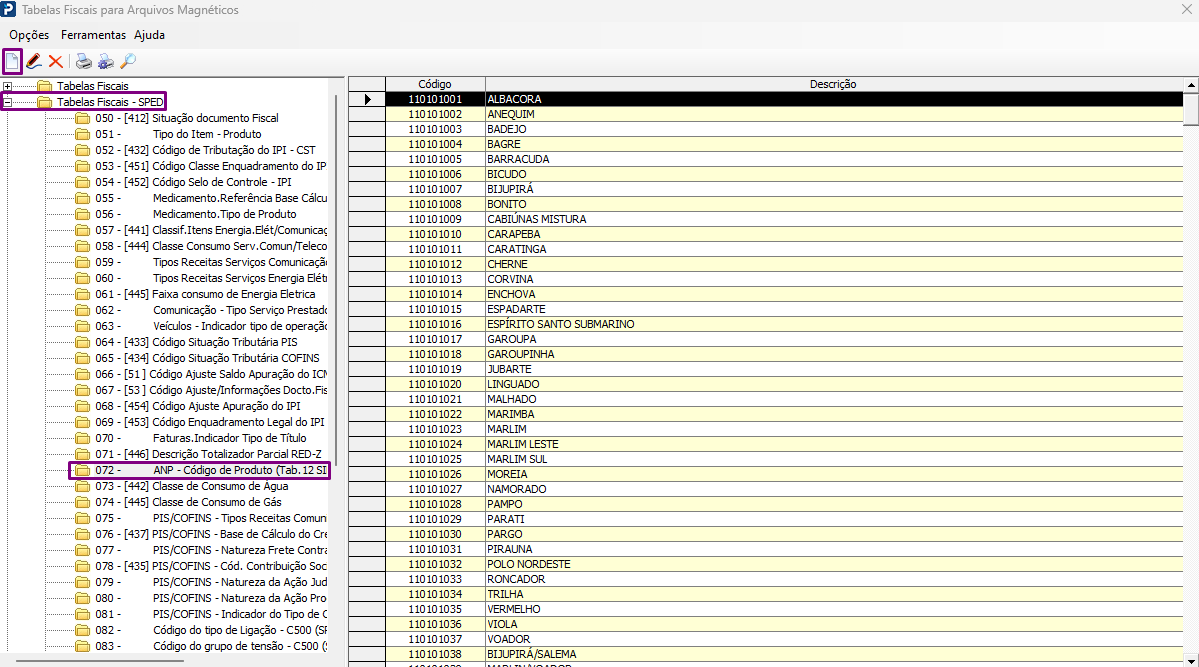Select tree item 068 Código Ajuste Apuração do IPI
The width and height of the screenshot is (1199, 667).
coord(198,406)
